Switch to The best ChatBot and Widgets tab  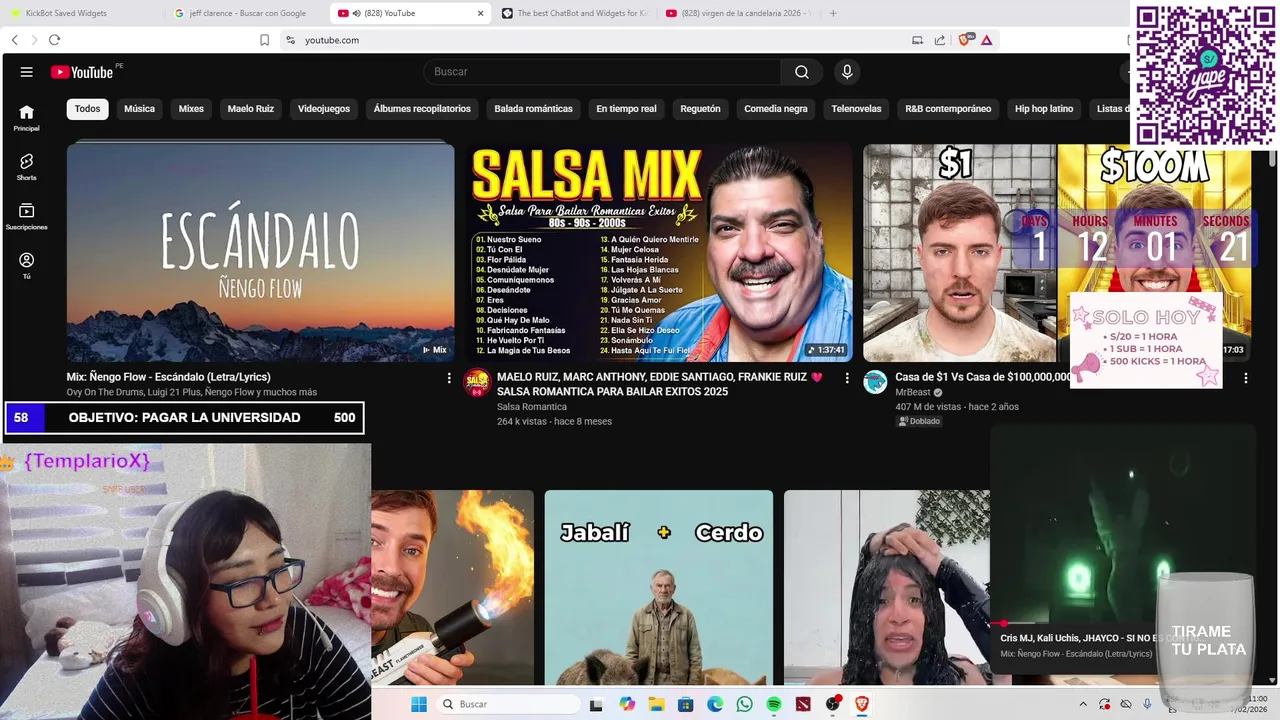(x=576, y=13)
